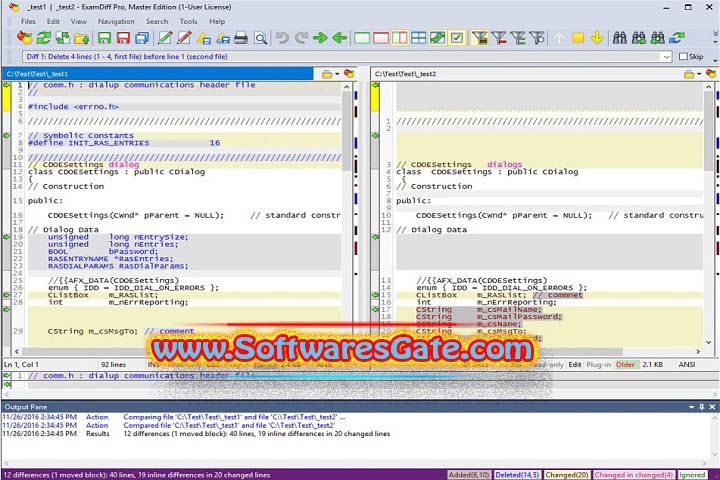Open the Output Pane options dropdown arrow

(x=692, y=407)
